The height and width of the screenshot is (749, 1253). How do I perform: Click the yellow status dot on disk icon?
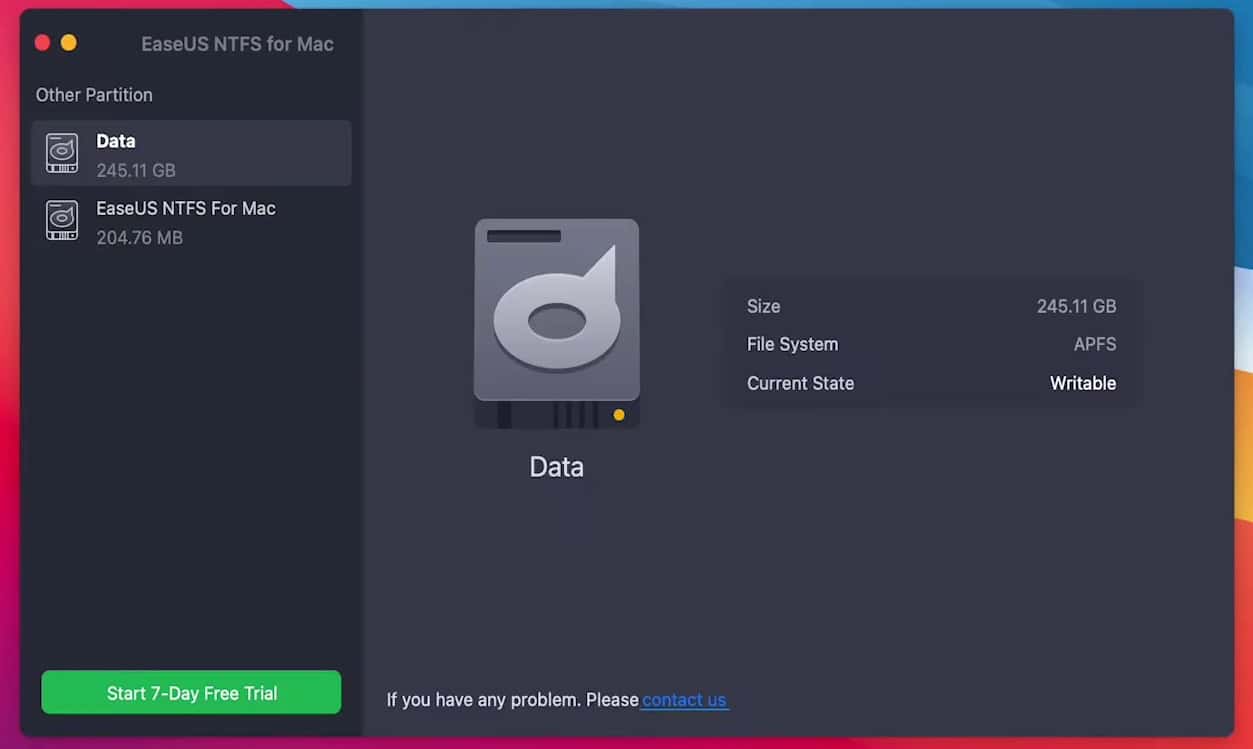click(617, 413)
